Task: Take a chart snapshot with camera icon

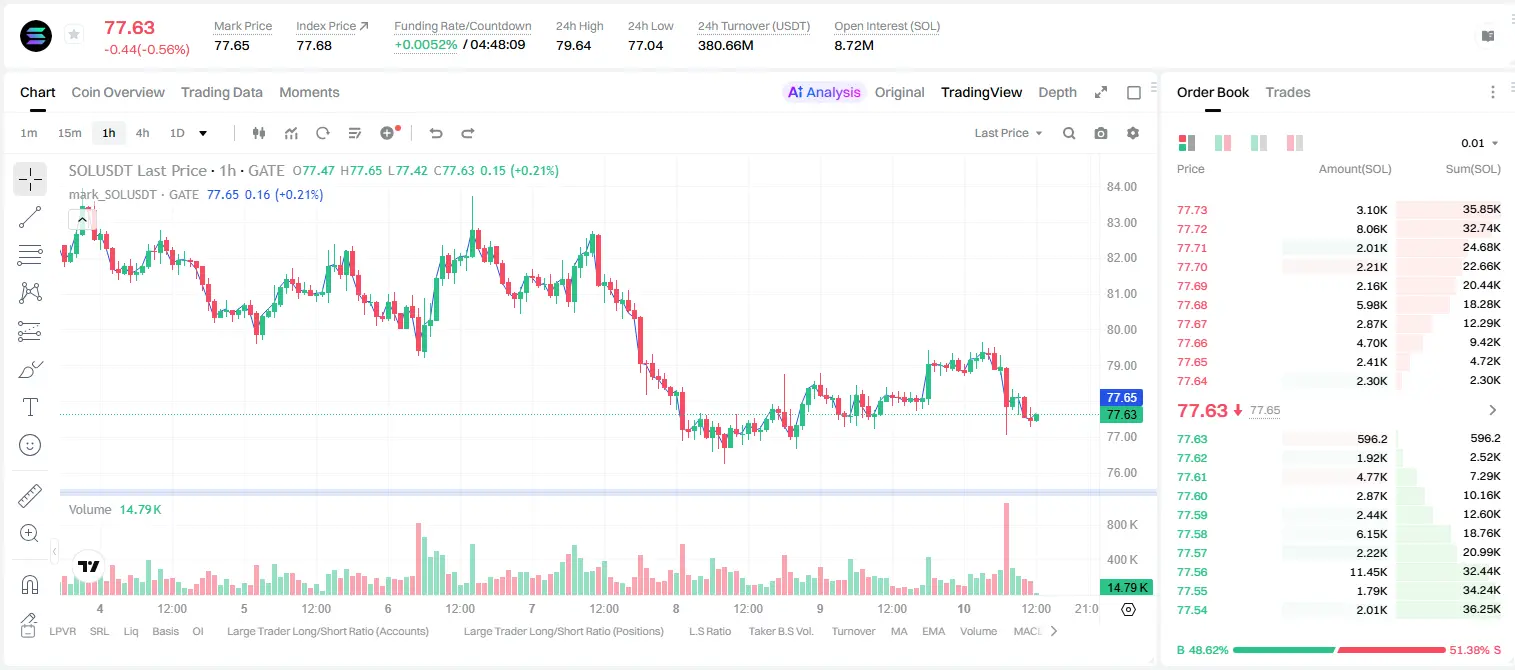Action: [1101, 133]
